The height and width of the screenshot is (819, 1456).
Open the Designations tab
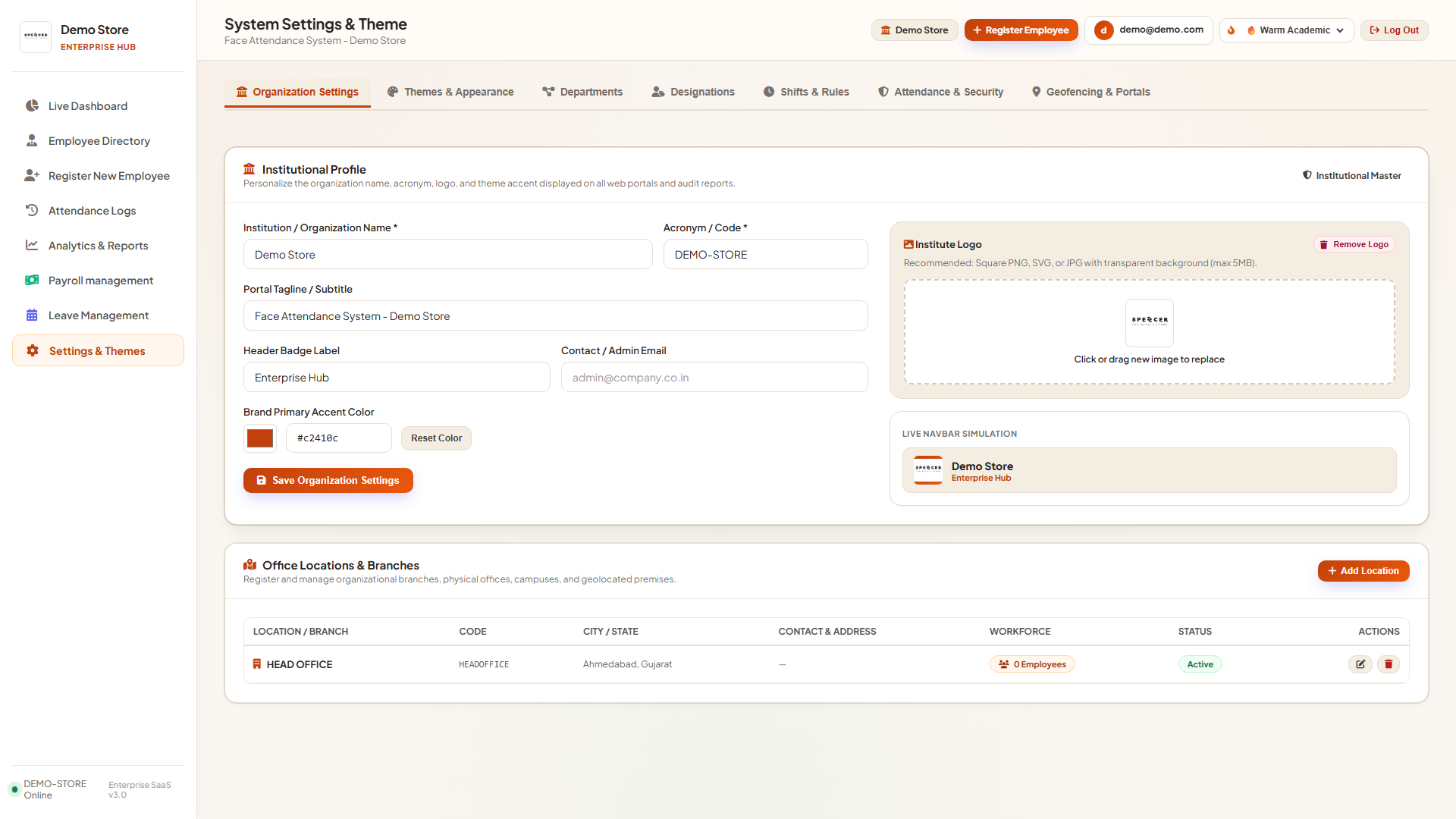point(693,92)
